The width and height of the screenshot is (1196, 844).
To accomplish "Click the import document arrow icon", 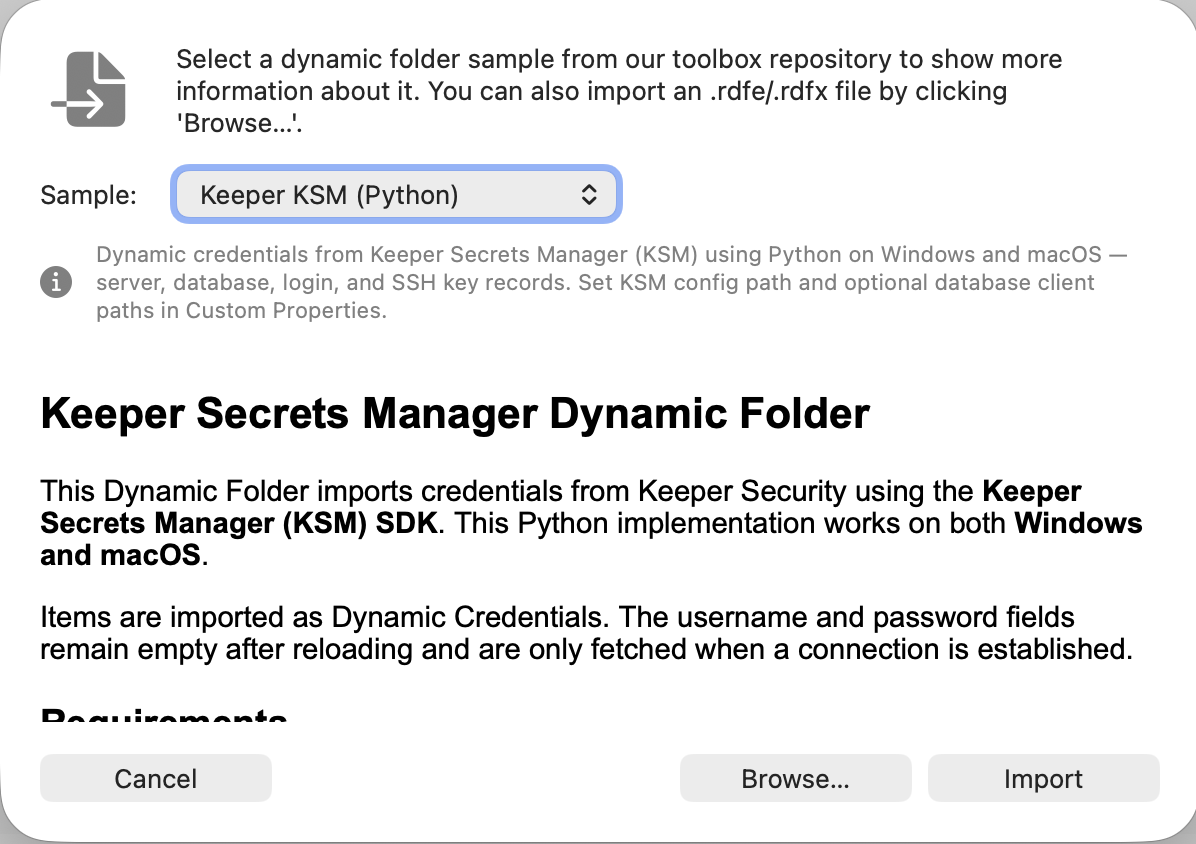I will [89, 90].
